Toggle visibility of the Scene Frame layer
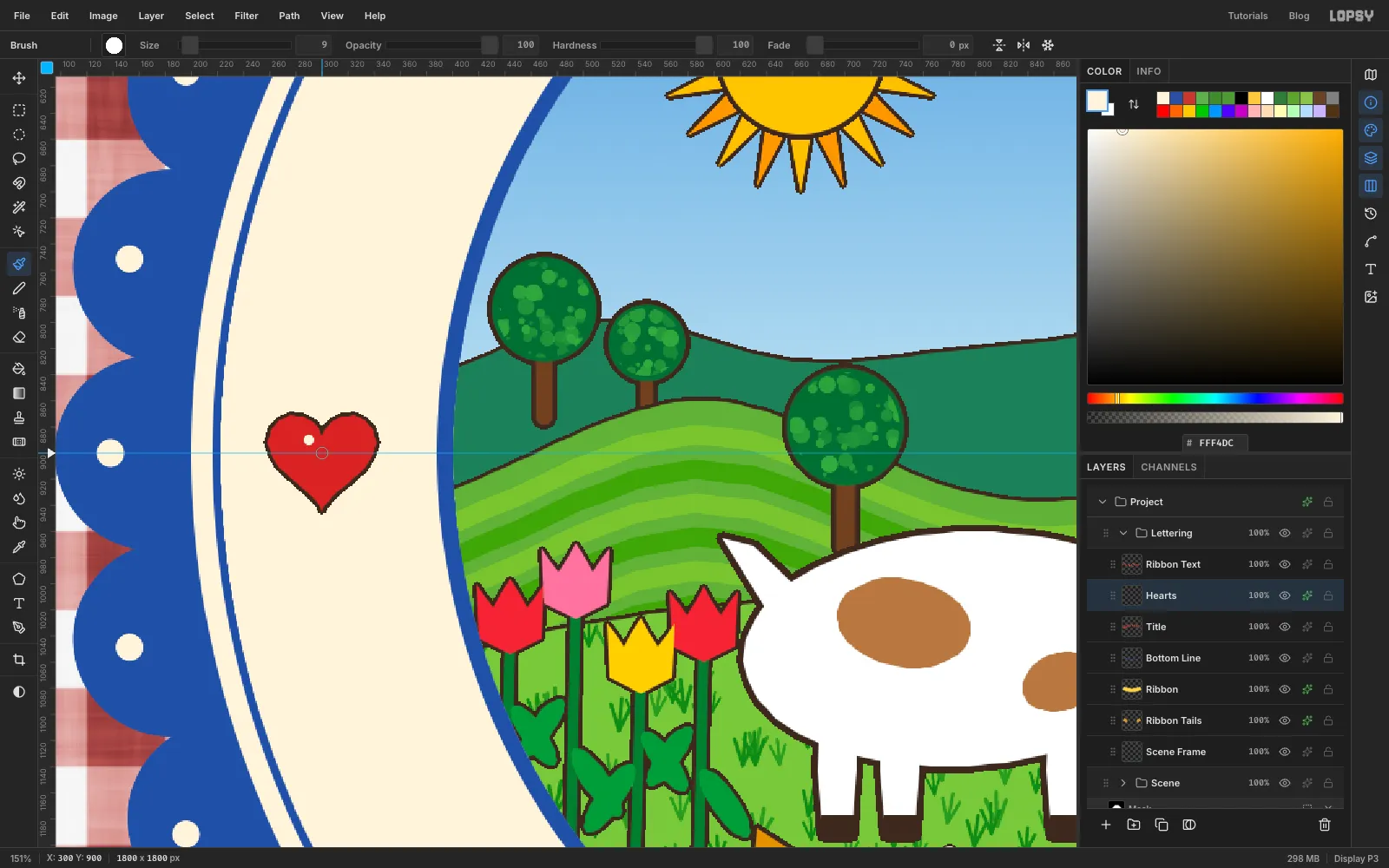This screenshot has height=868, width=1389. click(1285, 752)
